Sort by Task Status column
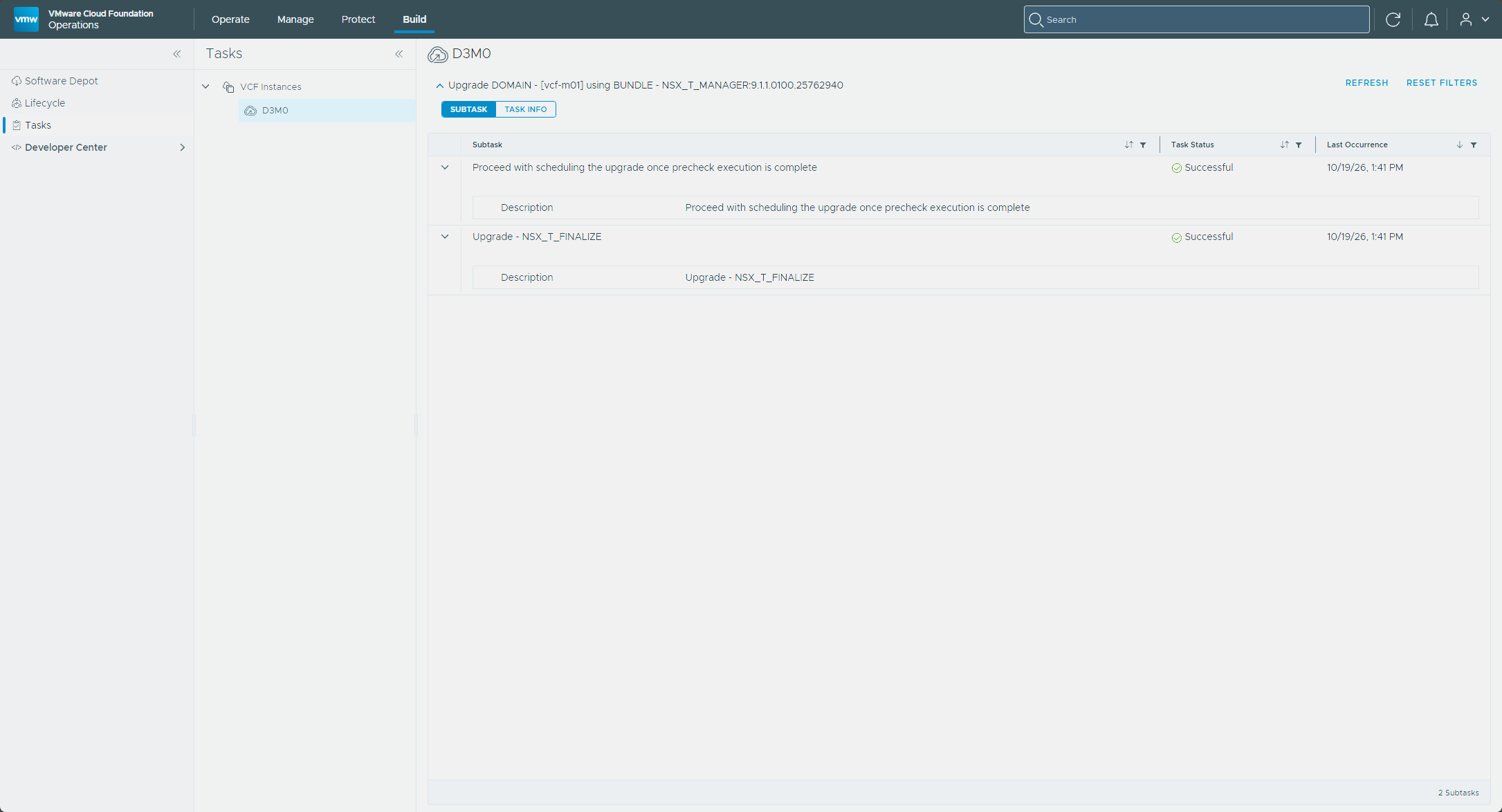Image resolution: width=1502 pixels, height=812 pixels. coord(1284,145)
